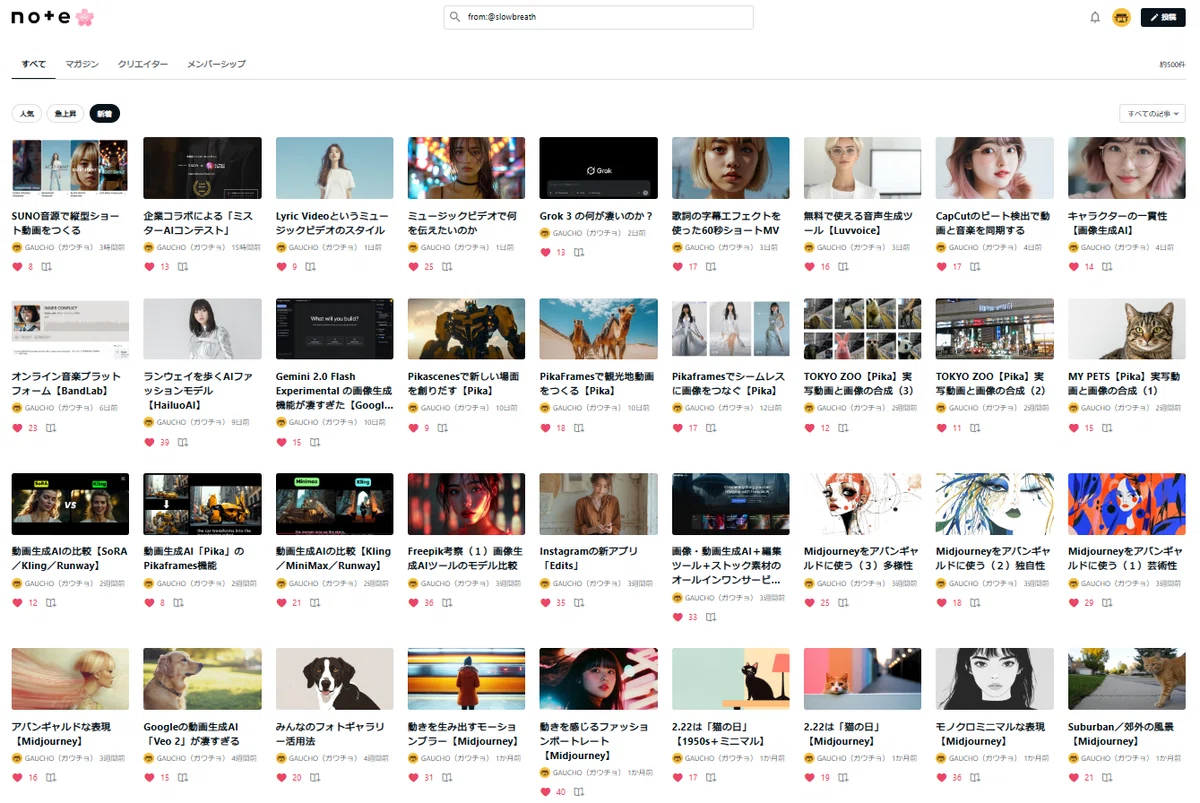Open the すべての記事 dropdown

(x=1153, y=114)
